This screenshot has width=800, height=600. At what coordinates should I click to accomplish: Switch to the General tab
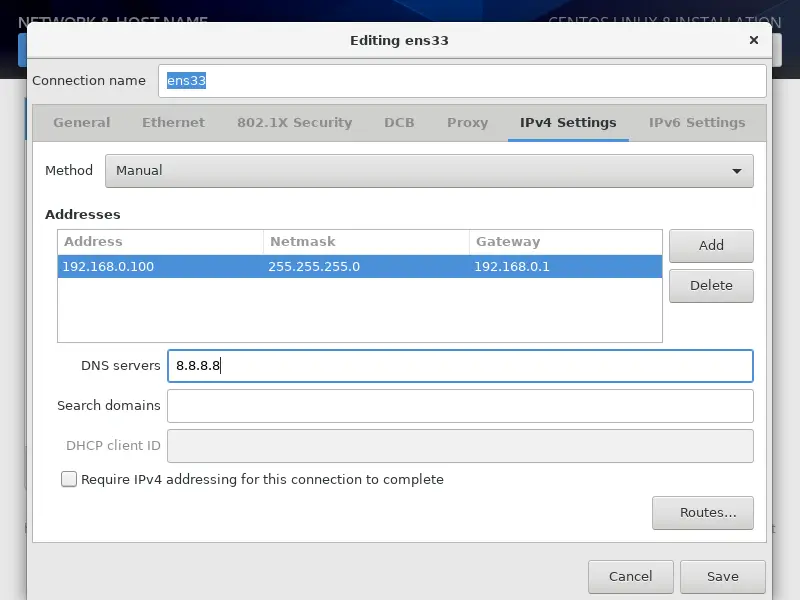coord(82,122)
